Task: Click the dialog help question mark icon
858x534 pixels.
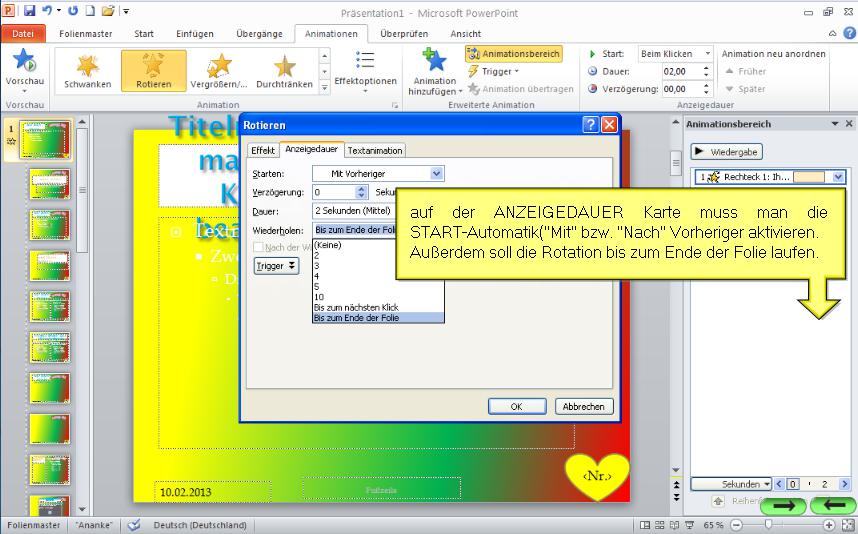Action: click(591, 125)
